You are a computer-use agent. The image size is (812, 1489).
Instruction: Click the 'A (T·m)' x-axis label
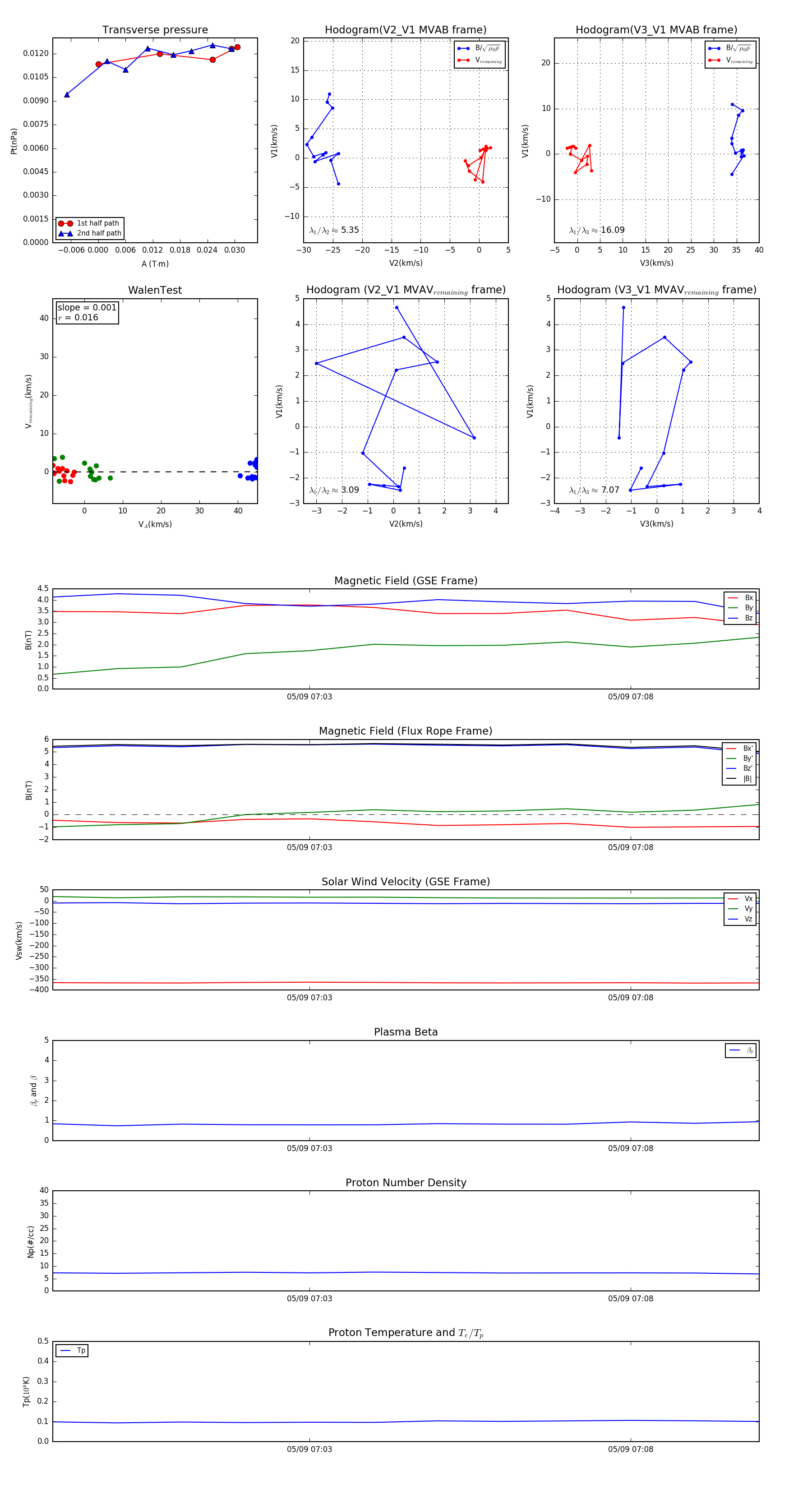pos(155,264)
